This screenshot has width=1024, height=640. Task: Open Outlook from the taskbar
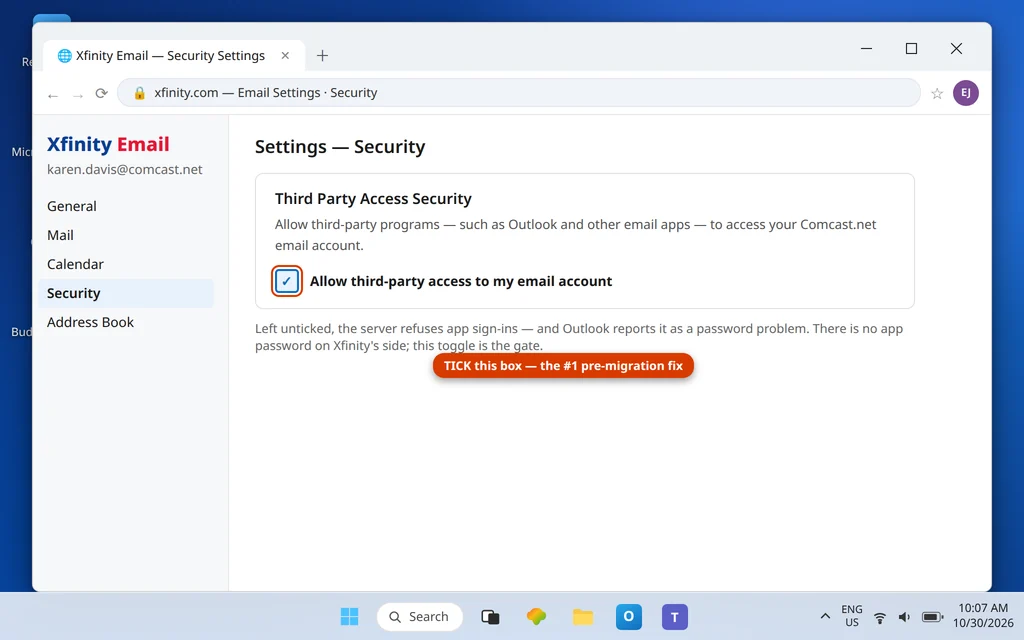click(629, 616)
